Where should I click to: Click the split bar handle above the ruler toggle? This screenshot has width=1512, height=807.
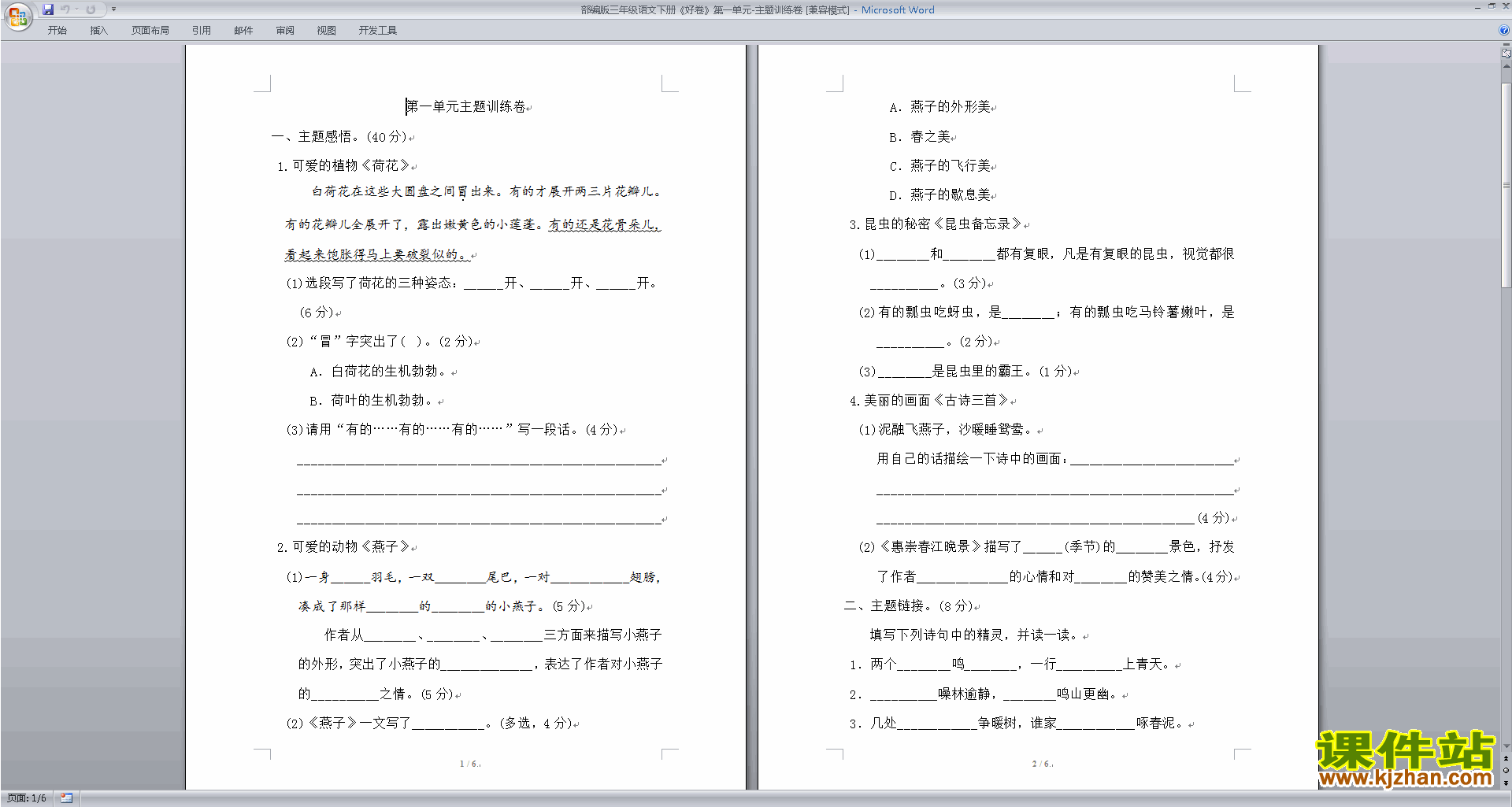(x=1506, y=45)
